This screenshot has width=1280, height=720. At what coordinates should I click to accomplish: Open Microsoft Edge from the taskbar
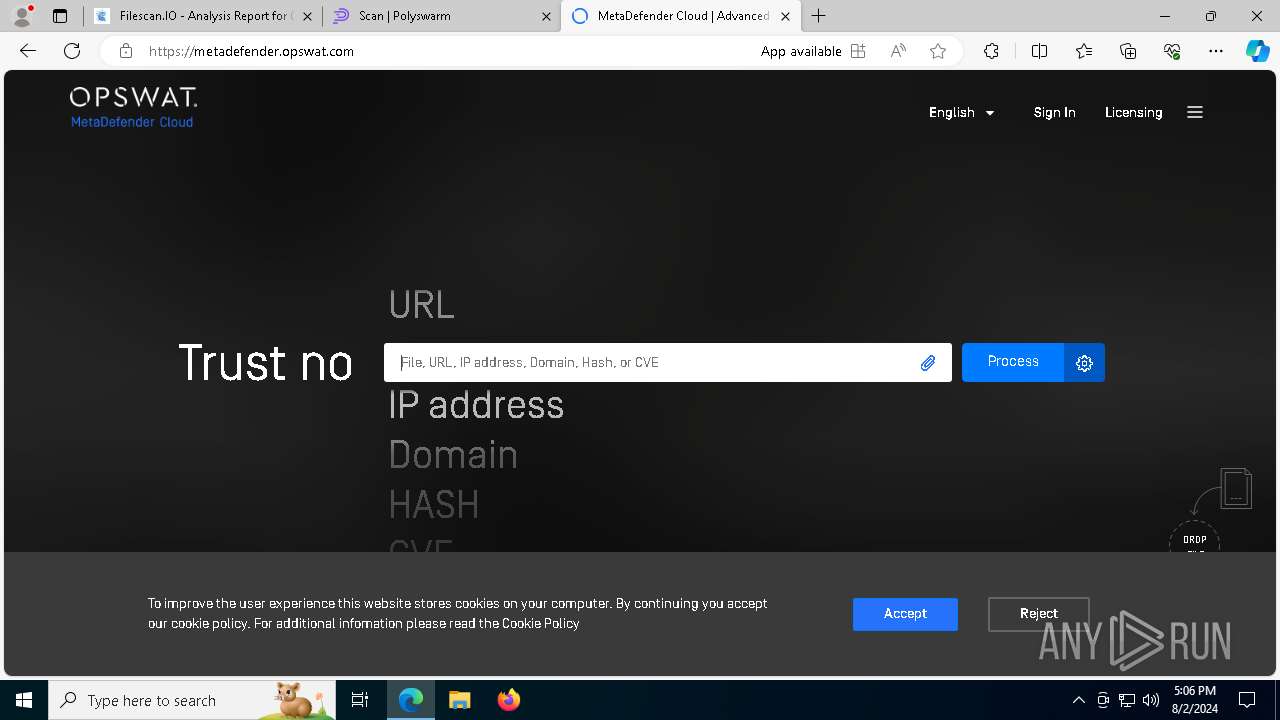[x=411, y=700]
